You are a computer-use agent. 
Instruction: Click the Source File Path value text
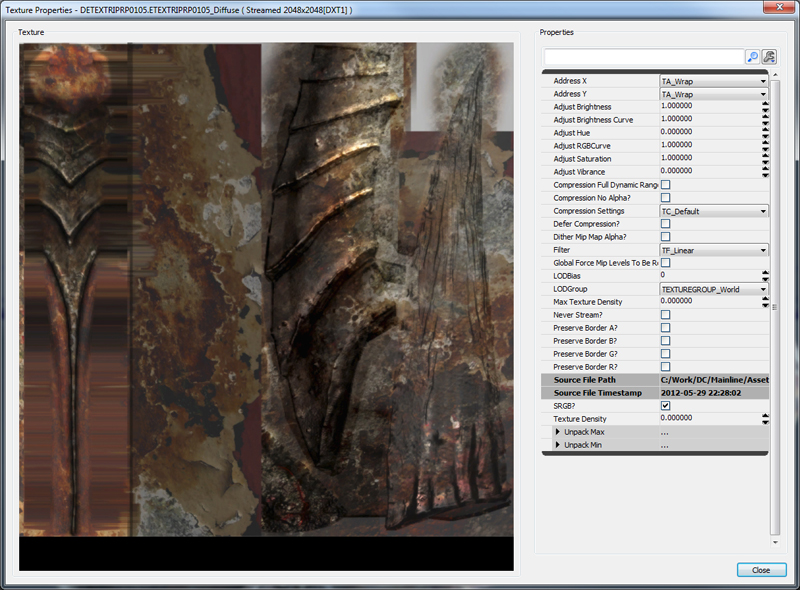715,380
